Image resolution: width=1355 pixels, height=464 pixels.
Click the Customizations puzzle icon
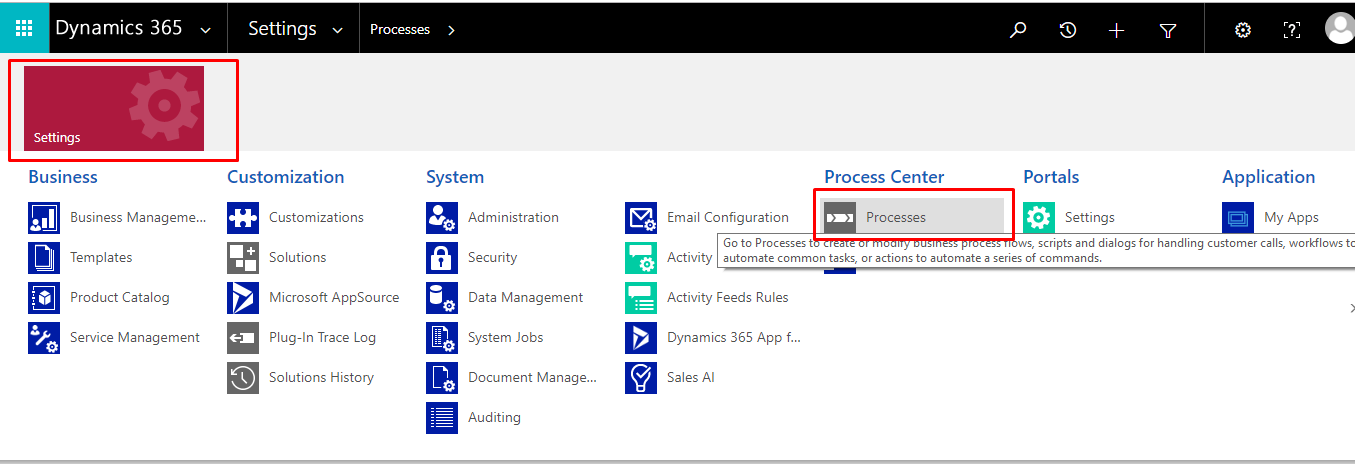coord(243,217)
